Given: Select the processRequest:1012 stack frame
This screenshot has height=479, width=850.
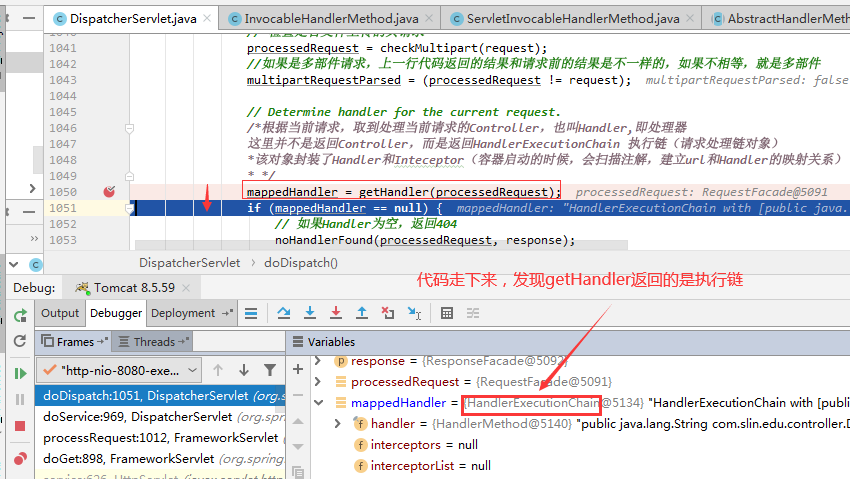Looking at the screenshot, I should pos(160,438).
